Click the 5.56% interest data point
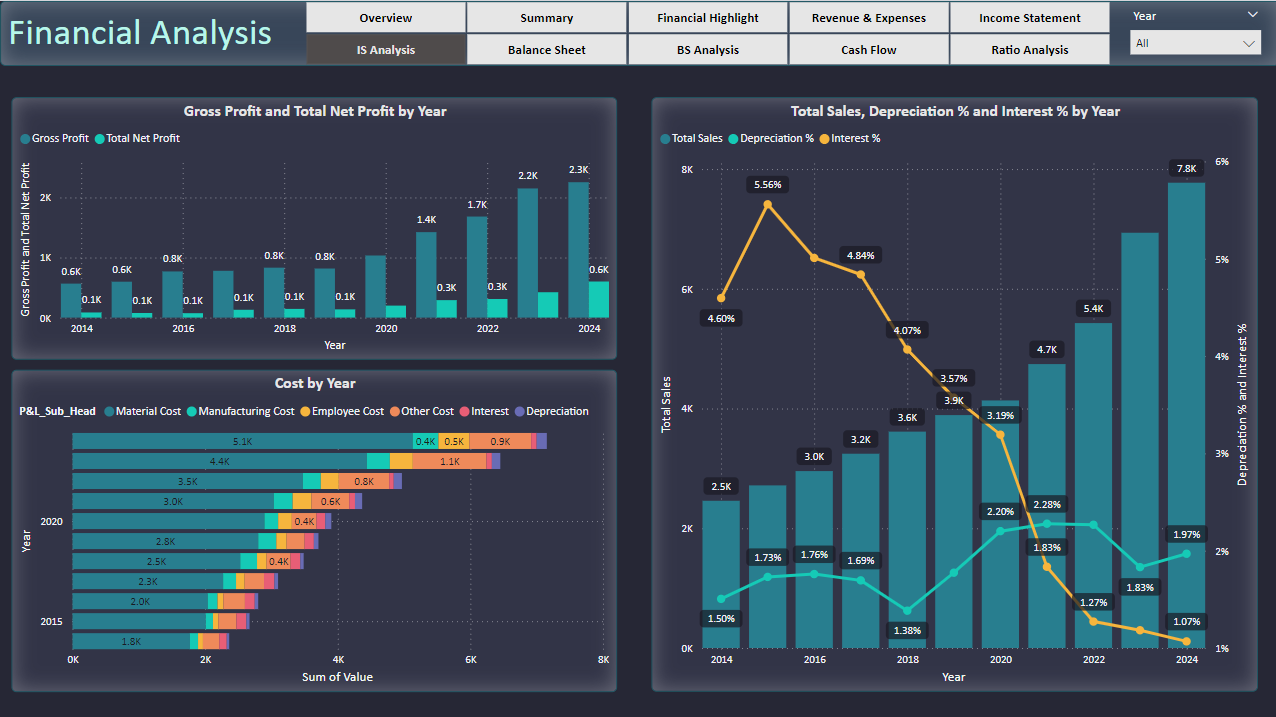1276x717 pixels. click(x=768, y=204)
